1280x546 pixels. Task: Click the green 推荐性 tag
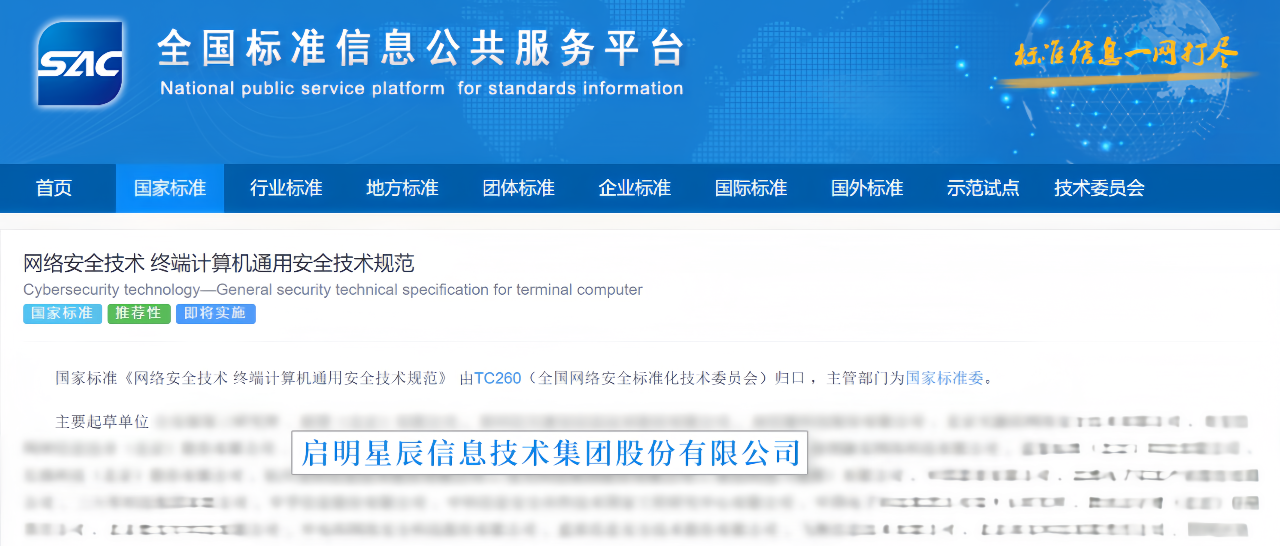pyautogui.click(x=138, y=314)
